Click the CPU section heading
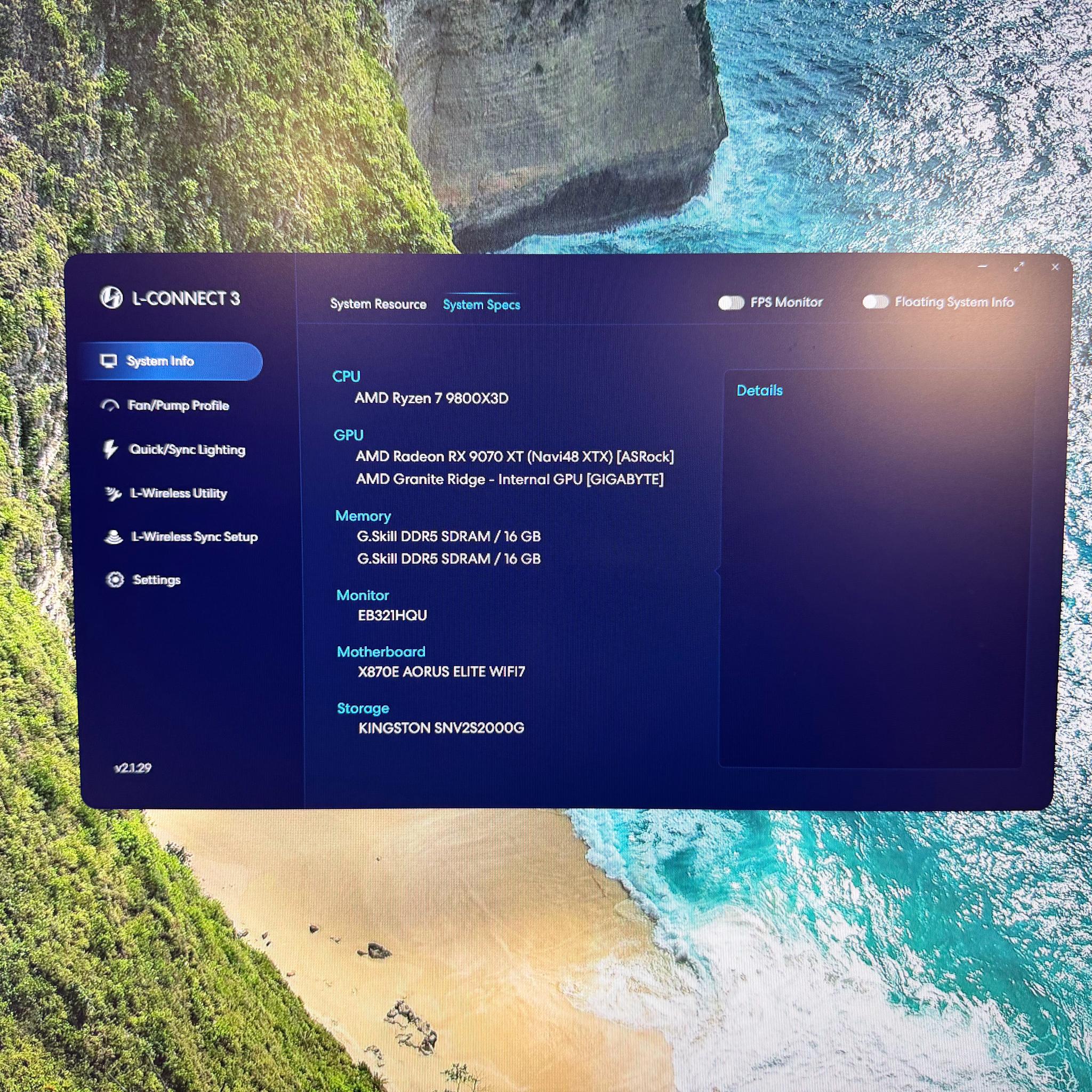The width and height of the screenshot is (1092, 1092). (346, 376)
